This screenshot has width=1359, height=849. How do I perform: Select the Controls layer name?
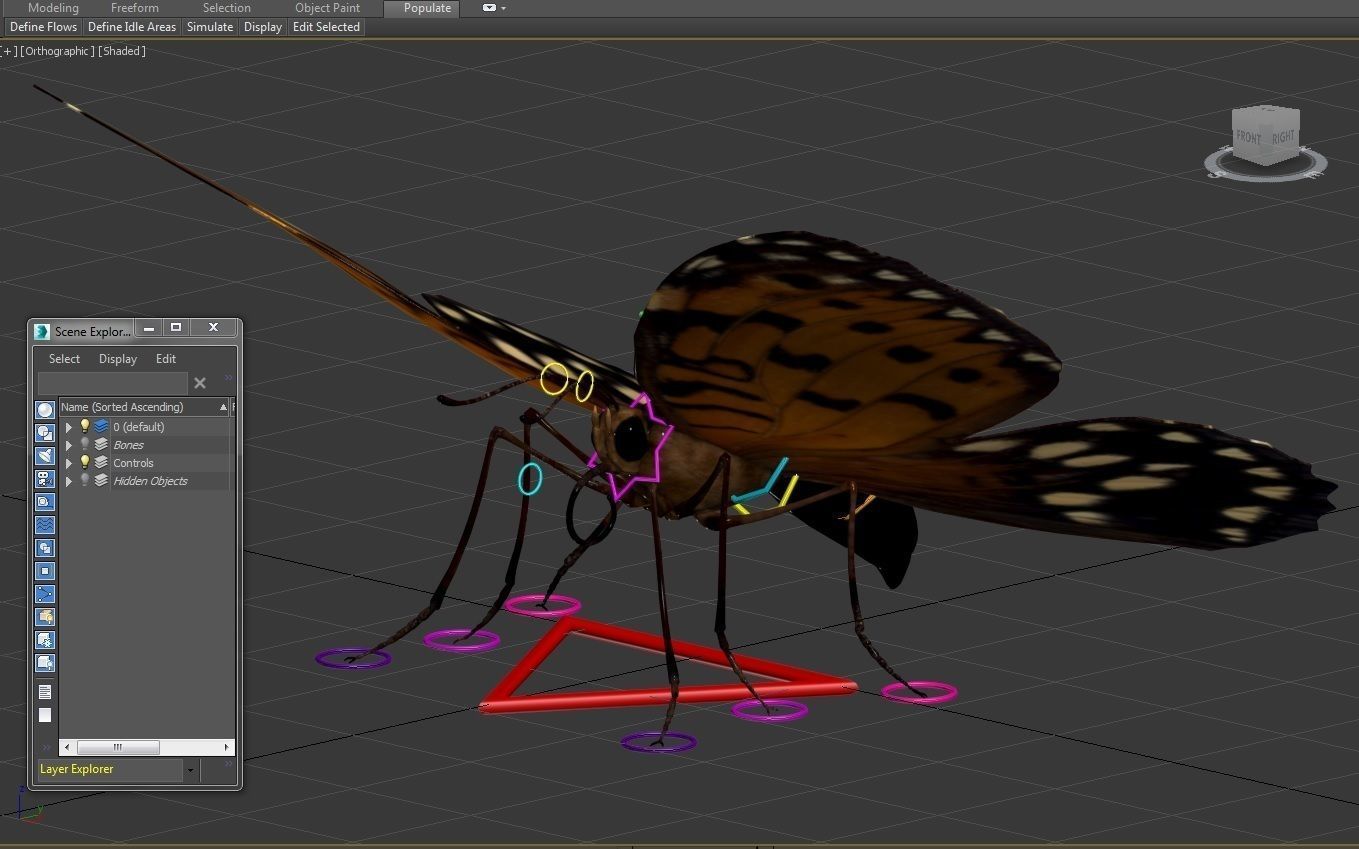point(133,463)
